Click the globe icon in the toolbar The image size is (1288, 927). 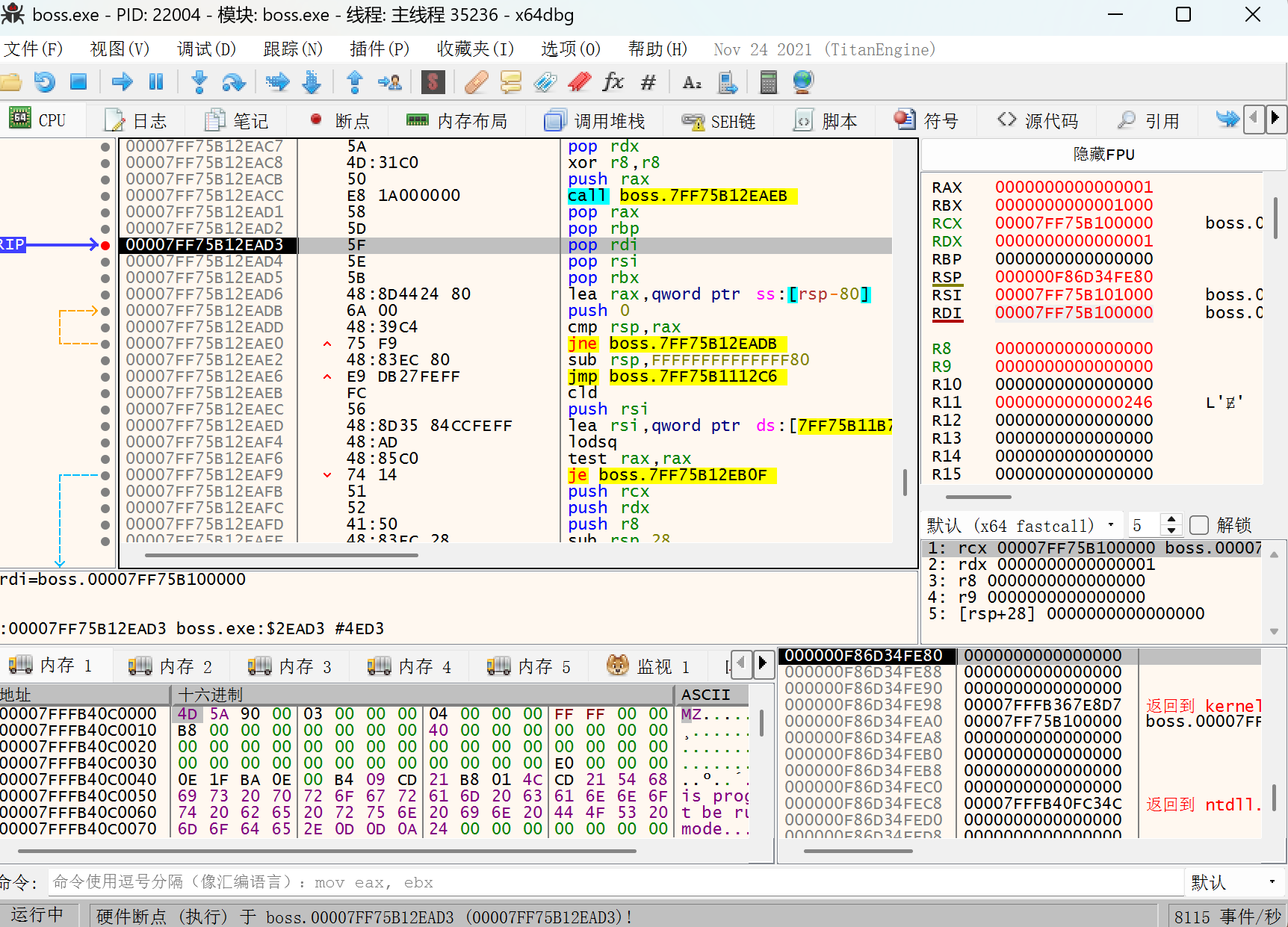pyautogui.click(x=803, y=81)
